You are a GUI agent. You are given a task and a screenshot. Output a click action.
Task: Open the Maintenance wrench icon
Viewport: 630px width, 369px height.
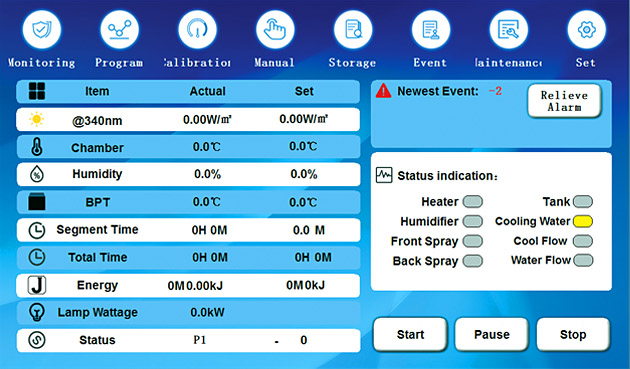point(509,30)
